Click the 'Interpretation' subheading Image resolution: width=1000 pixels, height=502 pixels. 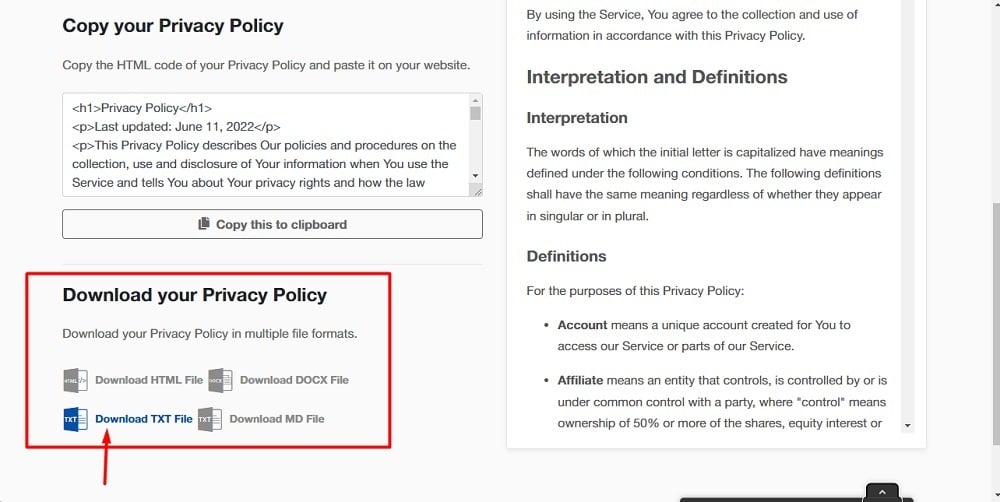(577, 118)
